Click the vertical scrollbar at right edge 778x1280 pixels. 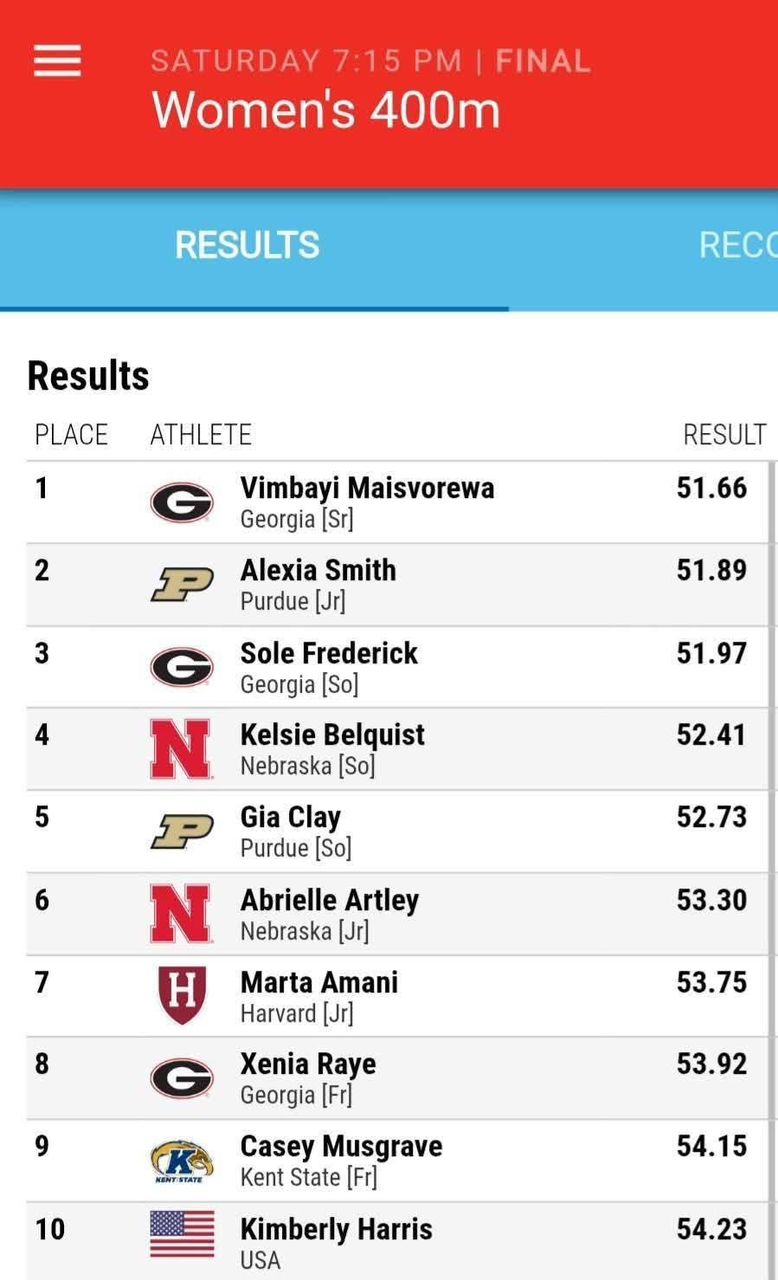772,800
